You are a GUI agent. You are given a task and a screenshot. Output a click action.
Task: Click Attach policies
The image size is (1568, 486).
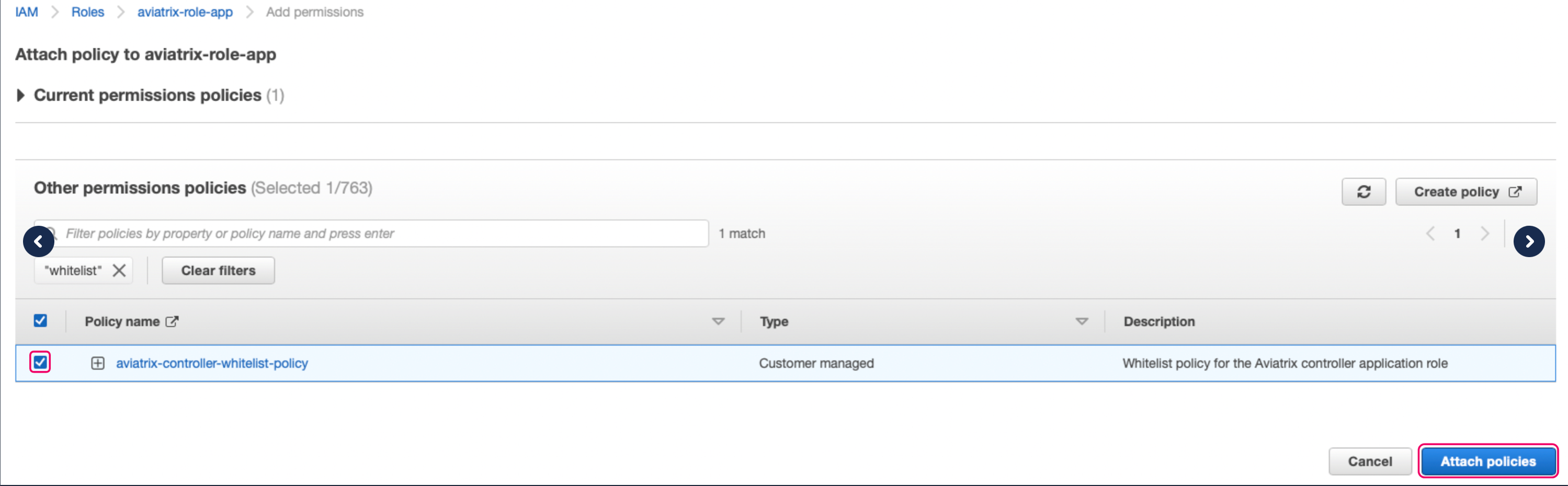click(1487, 461)
